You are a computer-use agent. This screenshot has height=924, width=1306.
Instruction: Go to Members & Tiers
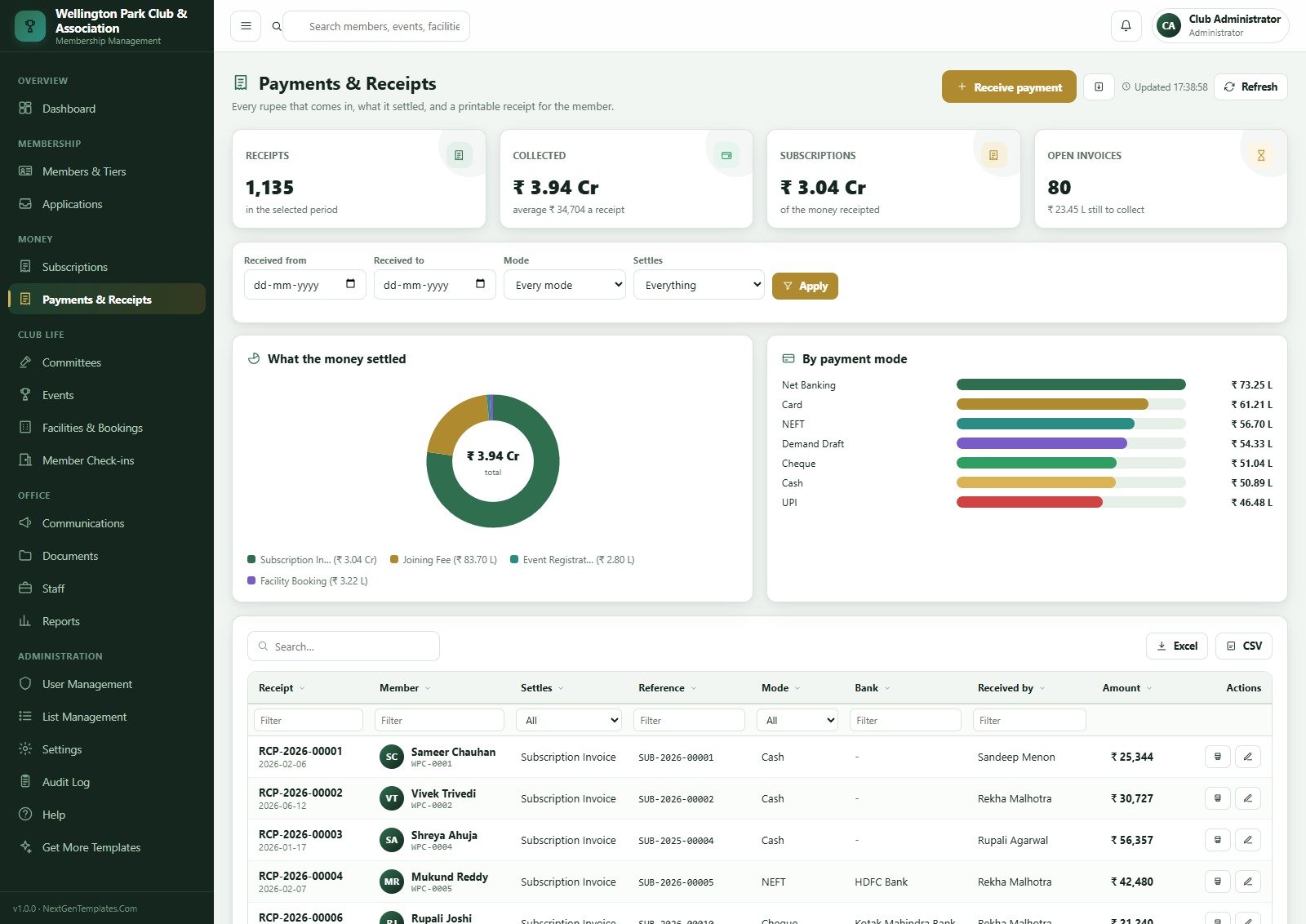tap(107, 171)
